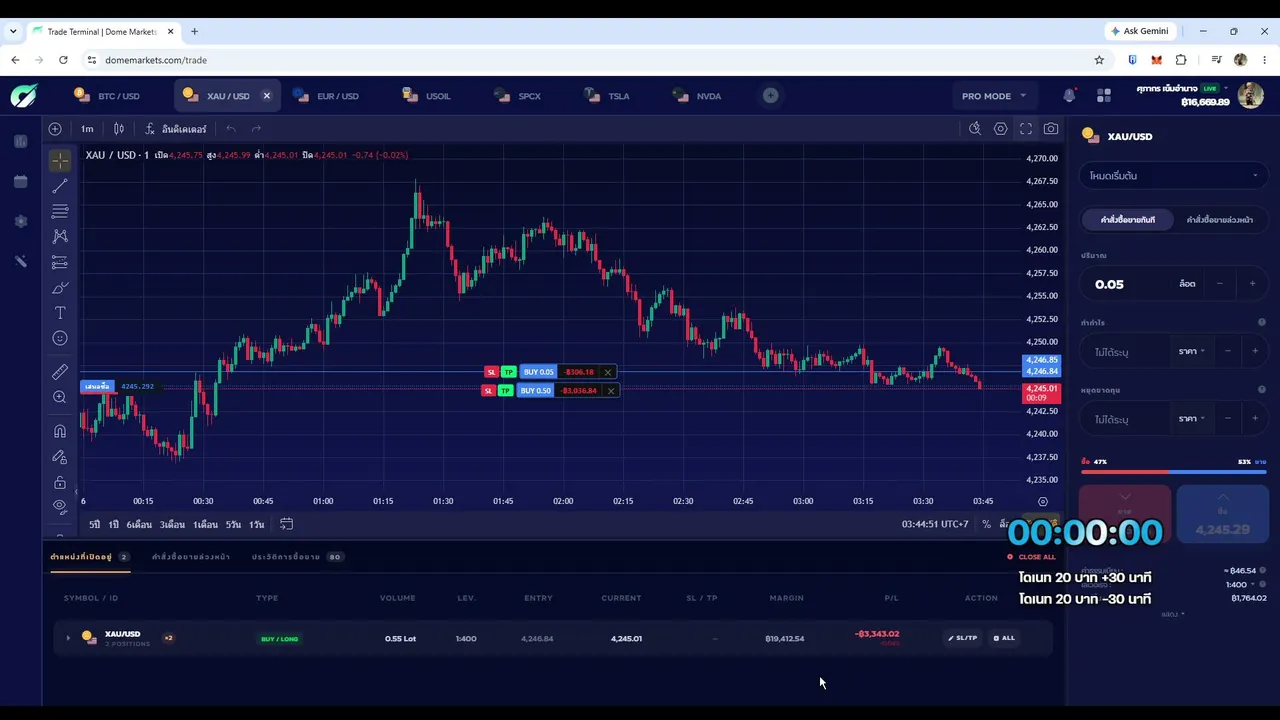Click the quick search icon in chart toolbar

(975, 129)
